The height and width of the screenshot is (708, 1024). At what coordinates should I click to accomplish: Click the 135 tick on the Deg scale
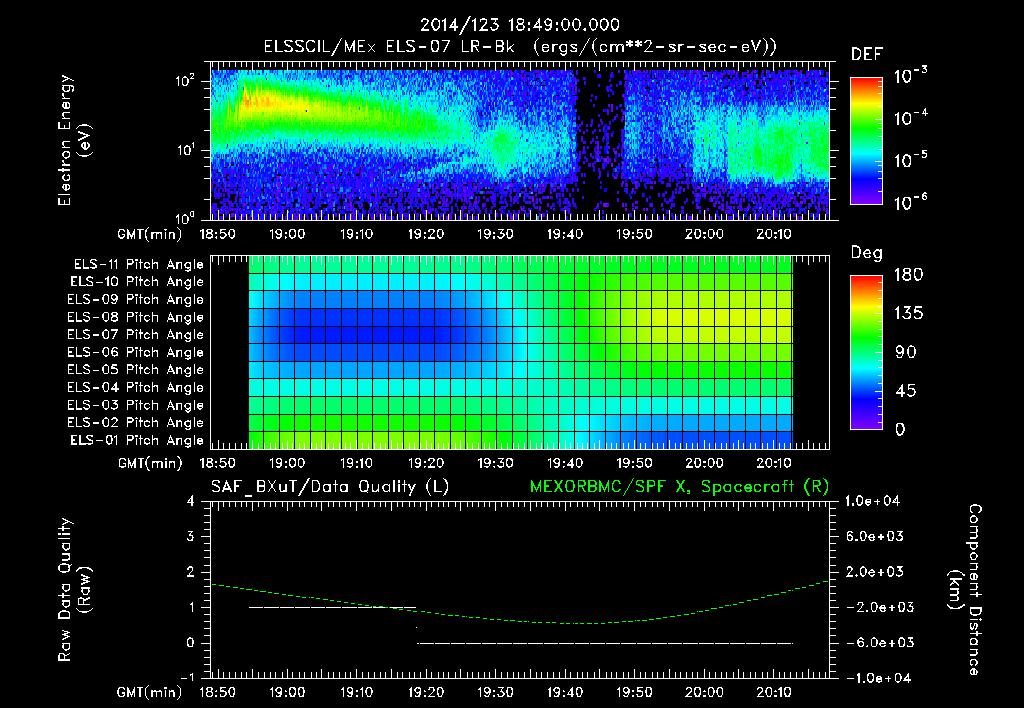908,314
